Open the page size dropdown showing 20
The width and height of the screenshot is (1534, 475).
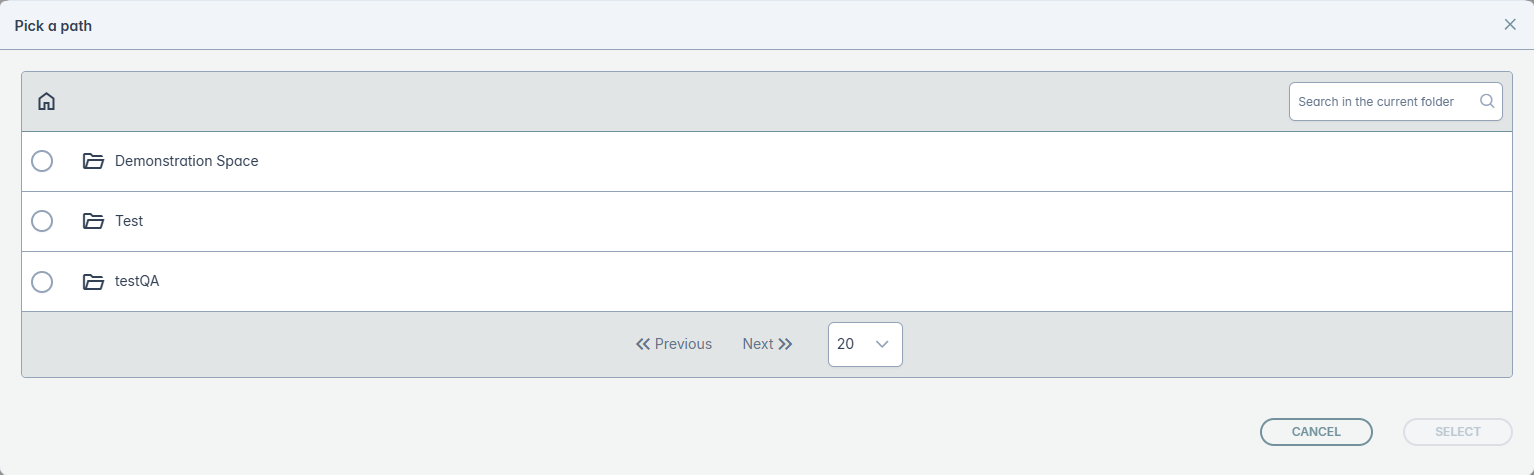click(864, 344)
